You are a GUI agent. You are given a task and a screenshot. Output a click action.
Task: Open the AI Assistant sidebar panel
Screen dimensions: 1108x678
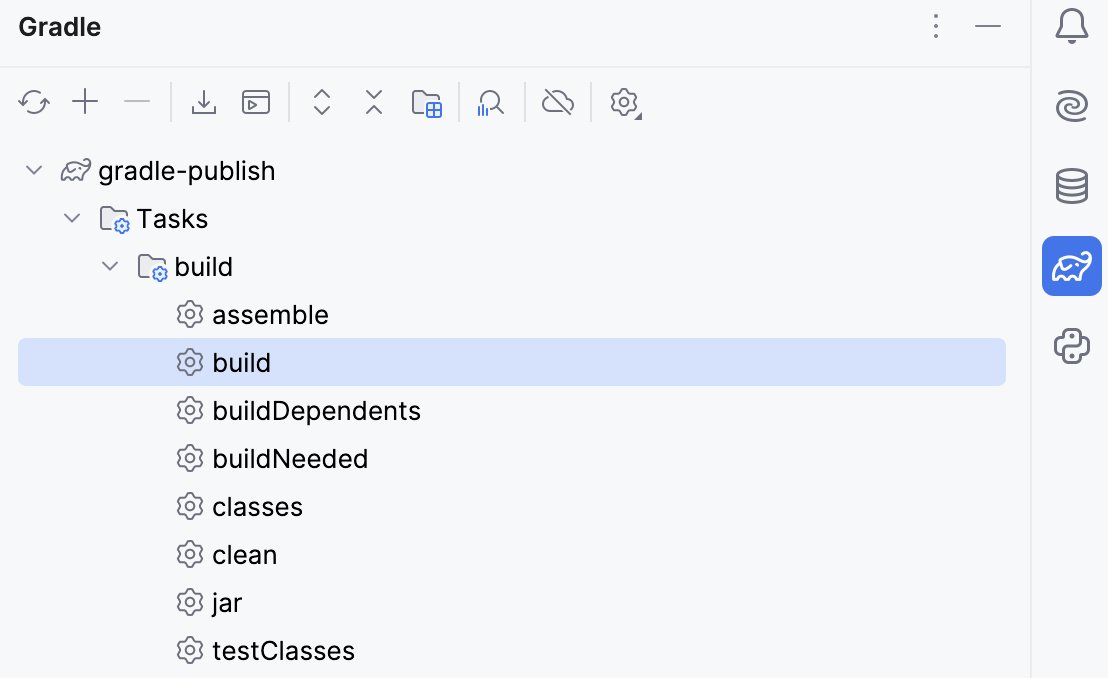pos(1071,106)
